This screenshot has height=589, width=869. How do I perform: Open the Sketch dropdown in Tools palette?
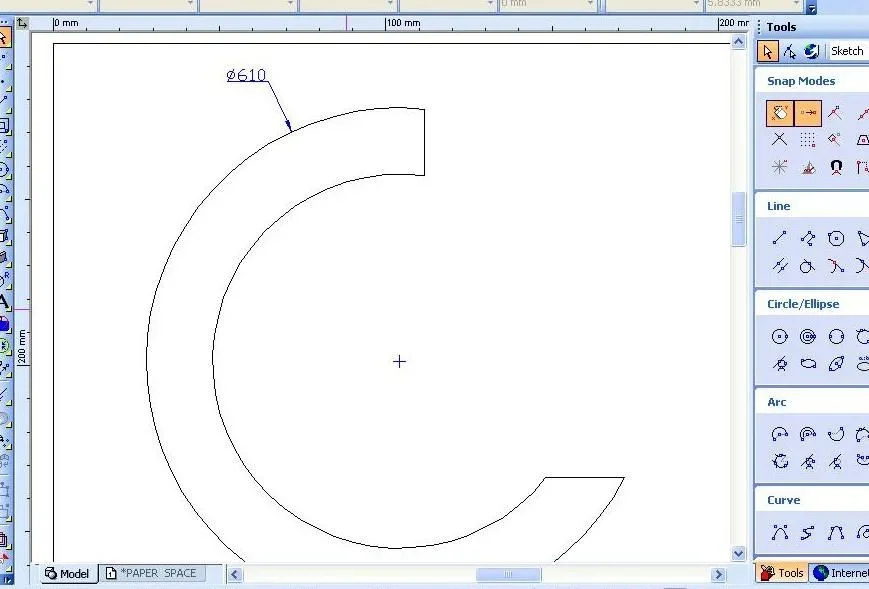click(x=847, y=51)
